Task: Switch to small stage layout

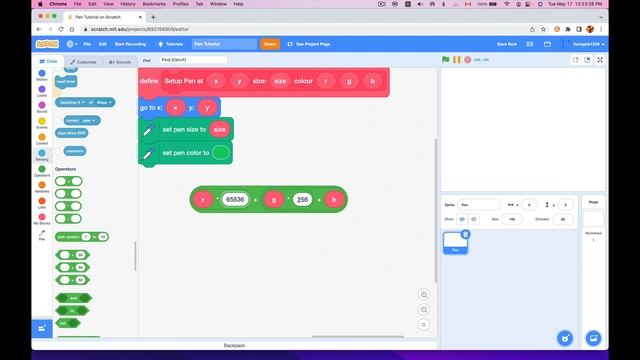Action: coord(576,60)
